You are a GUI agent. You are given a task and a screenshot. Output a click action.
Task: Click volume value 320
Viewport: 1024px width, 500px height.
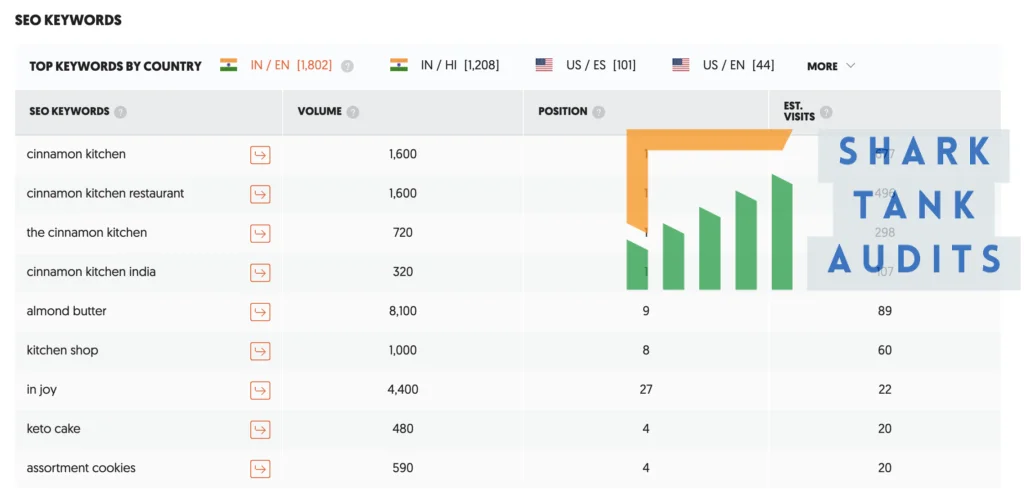pos(403,272)
